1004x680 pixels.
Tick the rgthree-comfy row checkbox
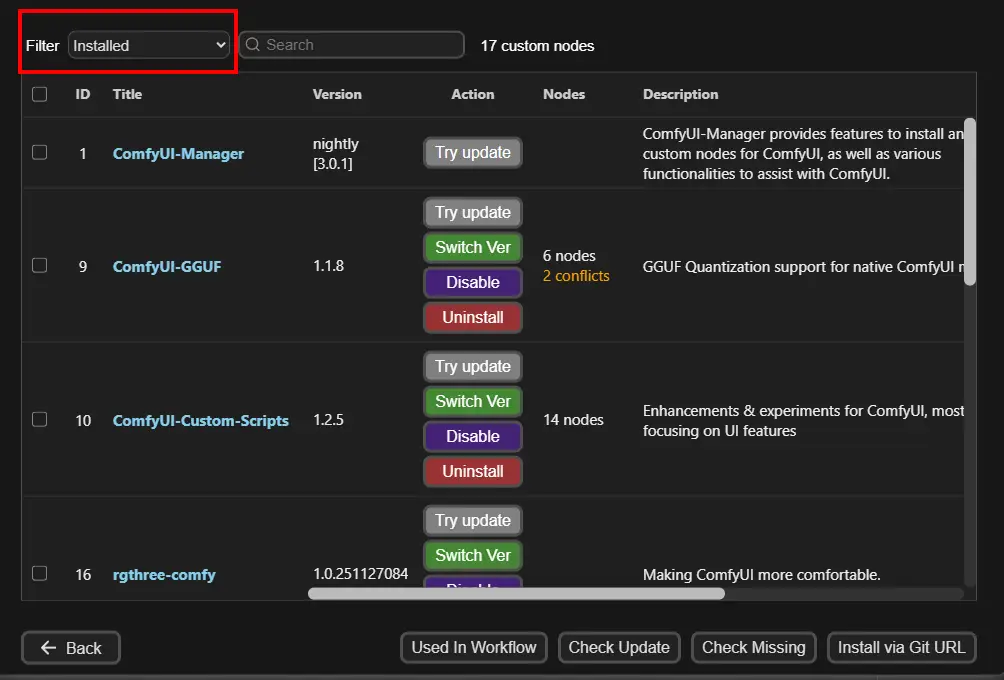coord(39,574)
